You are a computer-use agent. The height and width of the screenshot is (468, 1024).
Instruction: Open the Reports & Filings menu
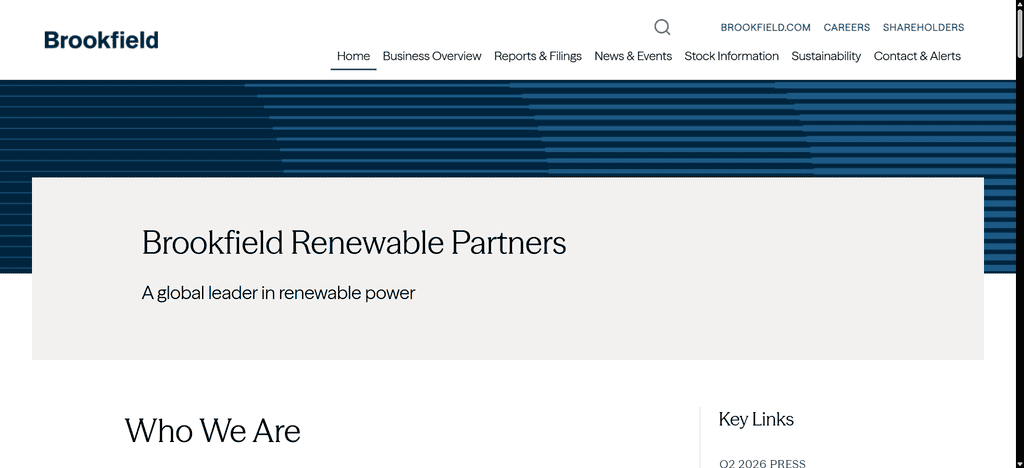537,56
